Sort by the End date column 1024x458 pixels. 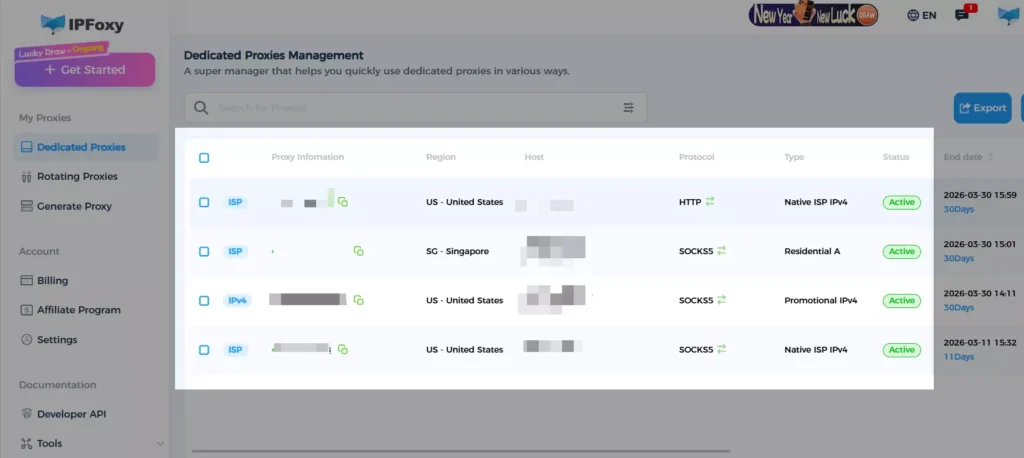tap(968, 157)
